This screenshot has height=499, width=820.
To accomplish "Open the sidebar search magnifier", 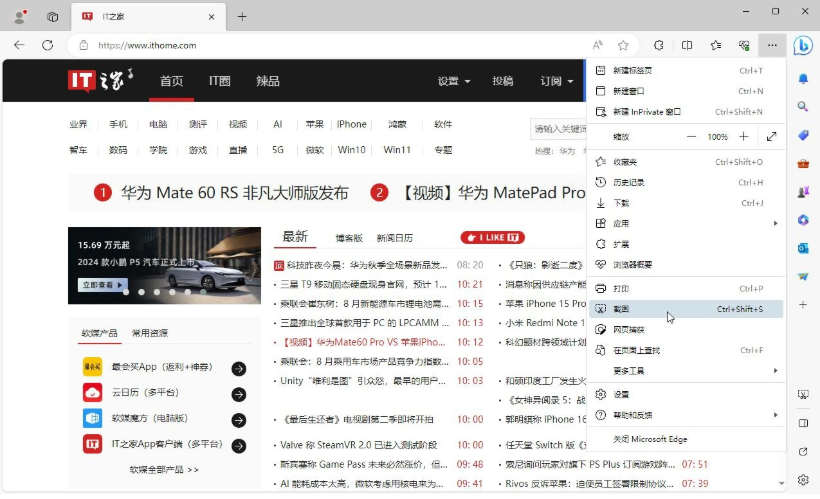I will click(x=803, y=106).
